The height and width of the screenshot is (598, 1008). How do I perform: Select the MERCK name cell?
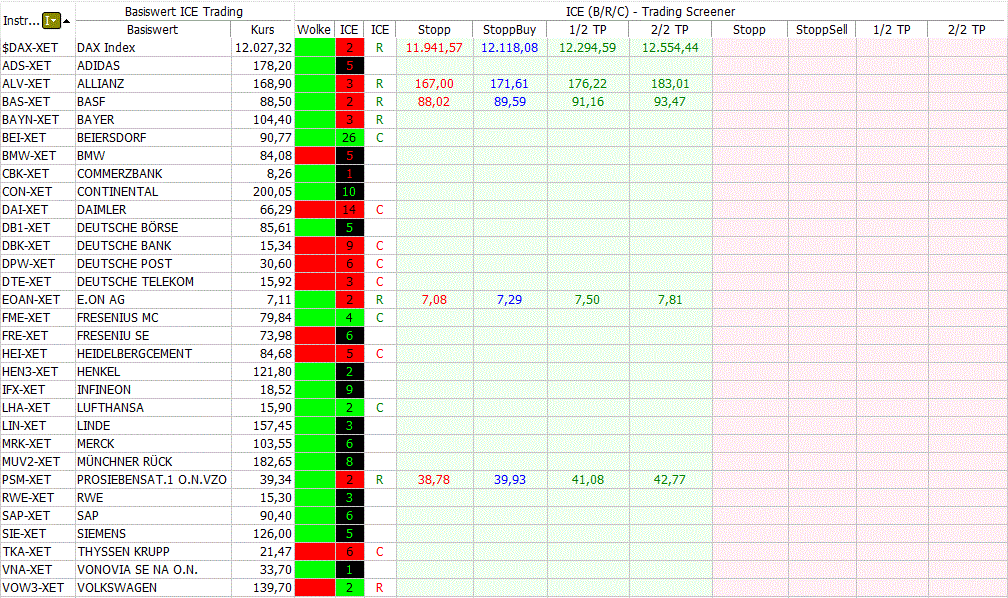click(95, 444)
